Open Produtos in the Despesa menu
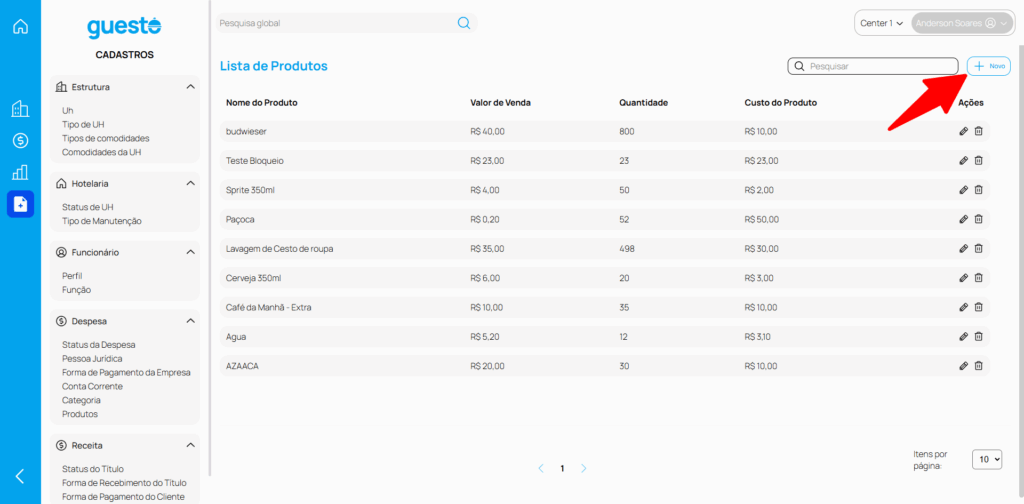1024x504 pixels. click(x=80, y=414)
